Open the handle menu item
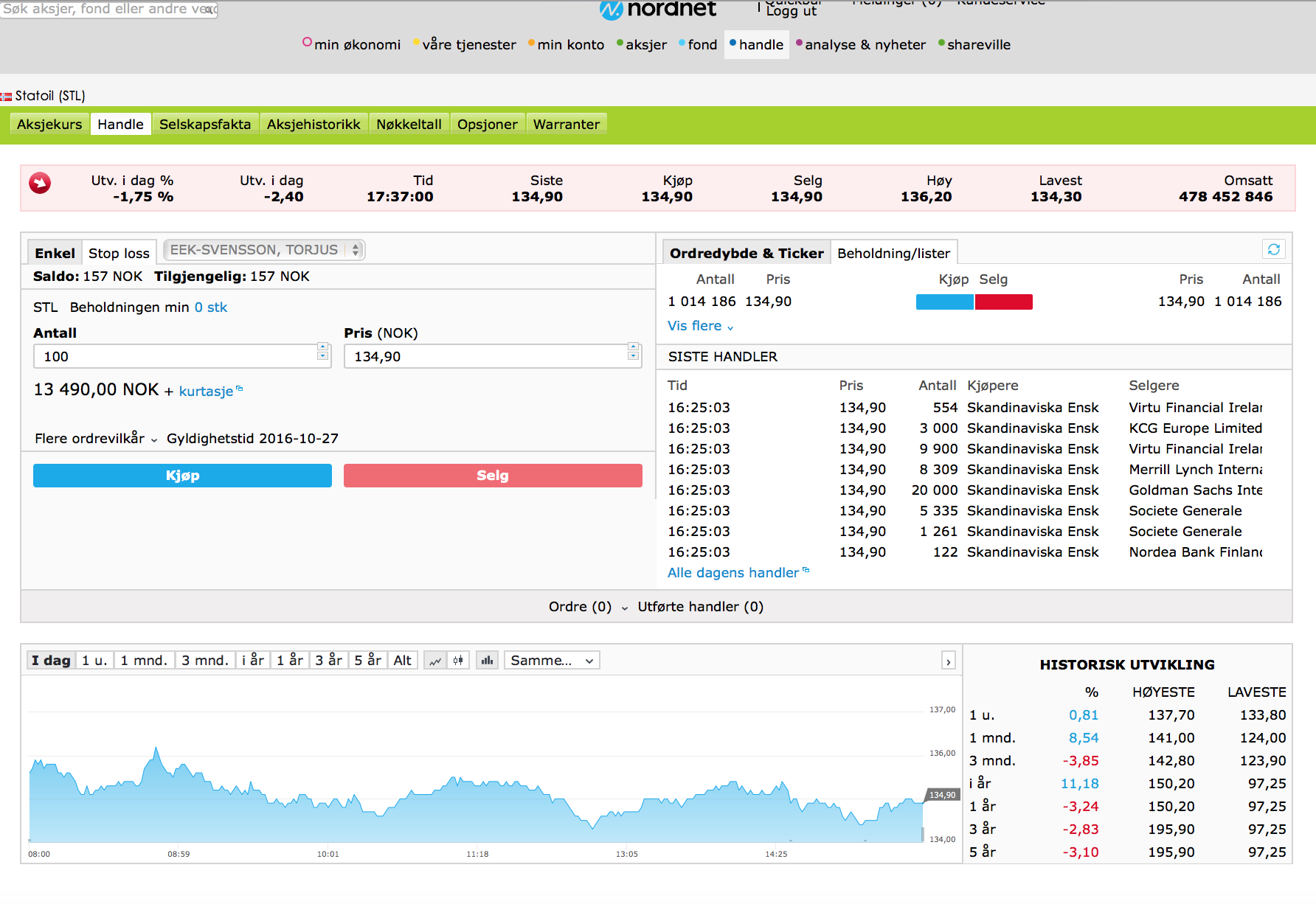 (756, 44)
